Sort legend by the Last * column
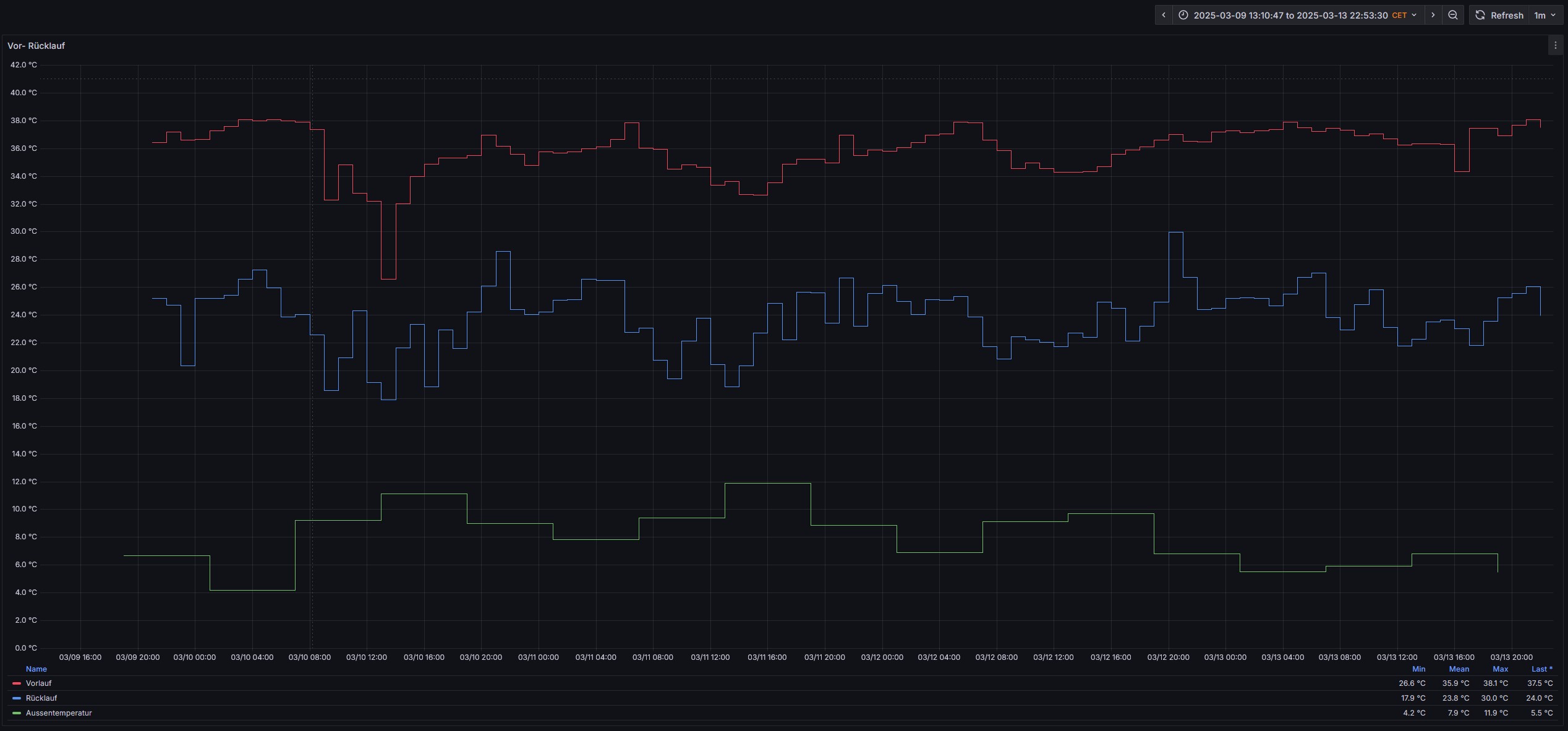Screen dimensions: 1568x731 pyautogui.click(x=1541, y=669)
